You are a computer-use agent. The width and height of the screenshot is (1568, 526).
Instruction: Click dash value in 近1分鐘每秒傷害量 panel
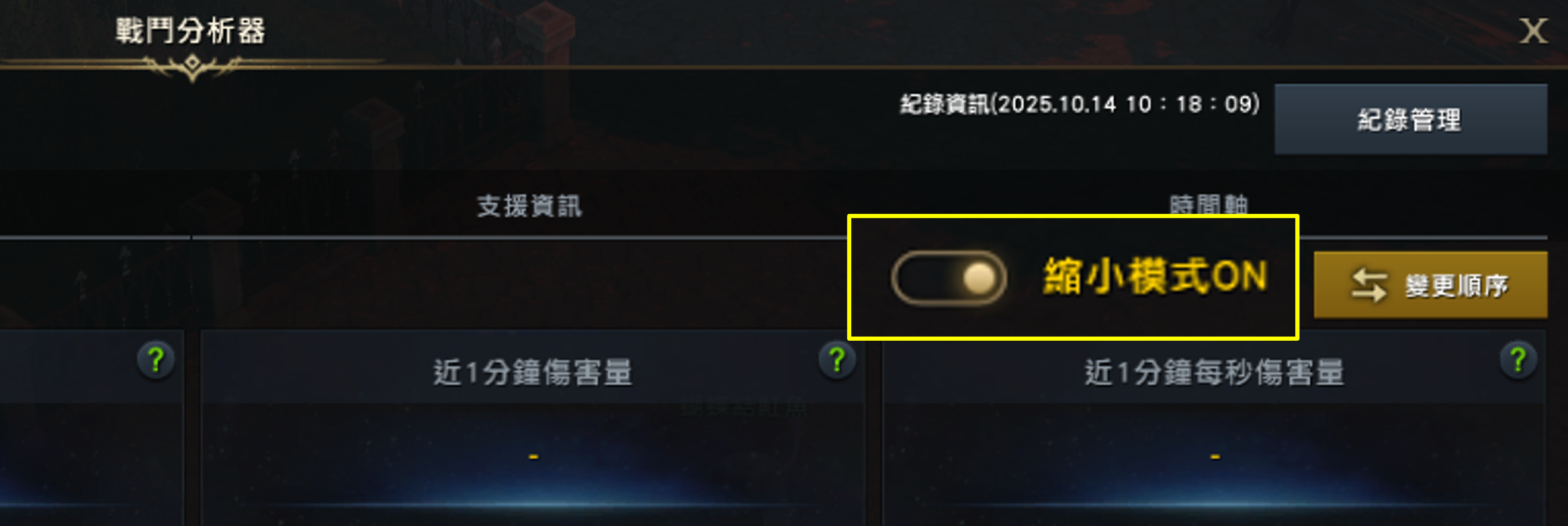click(1215, 456)
